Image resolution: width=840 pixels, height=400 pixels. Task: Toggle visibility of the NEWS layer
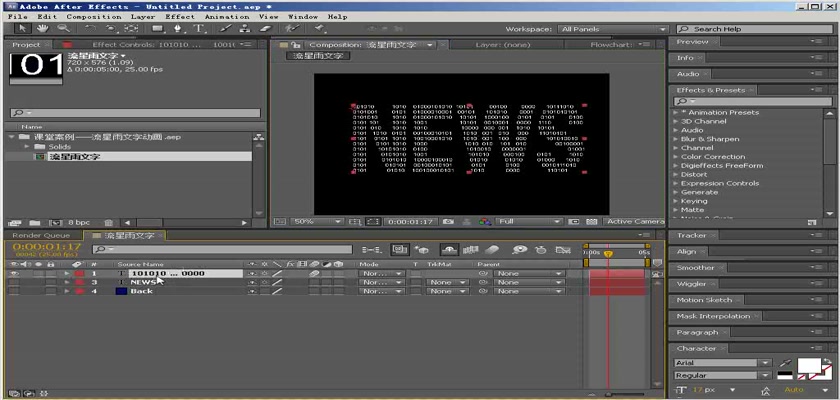click(x=14, y=282)
